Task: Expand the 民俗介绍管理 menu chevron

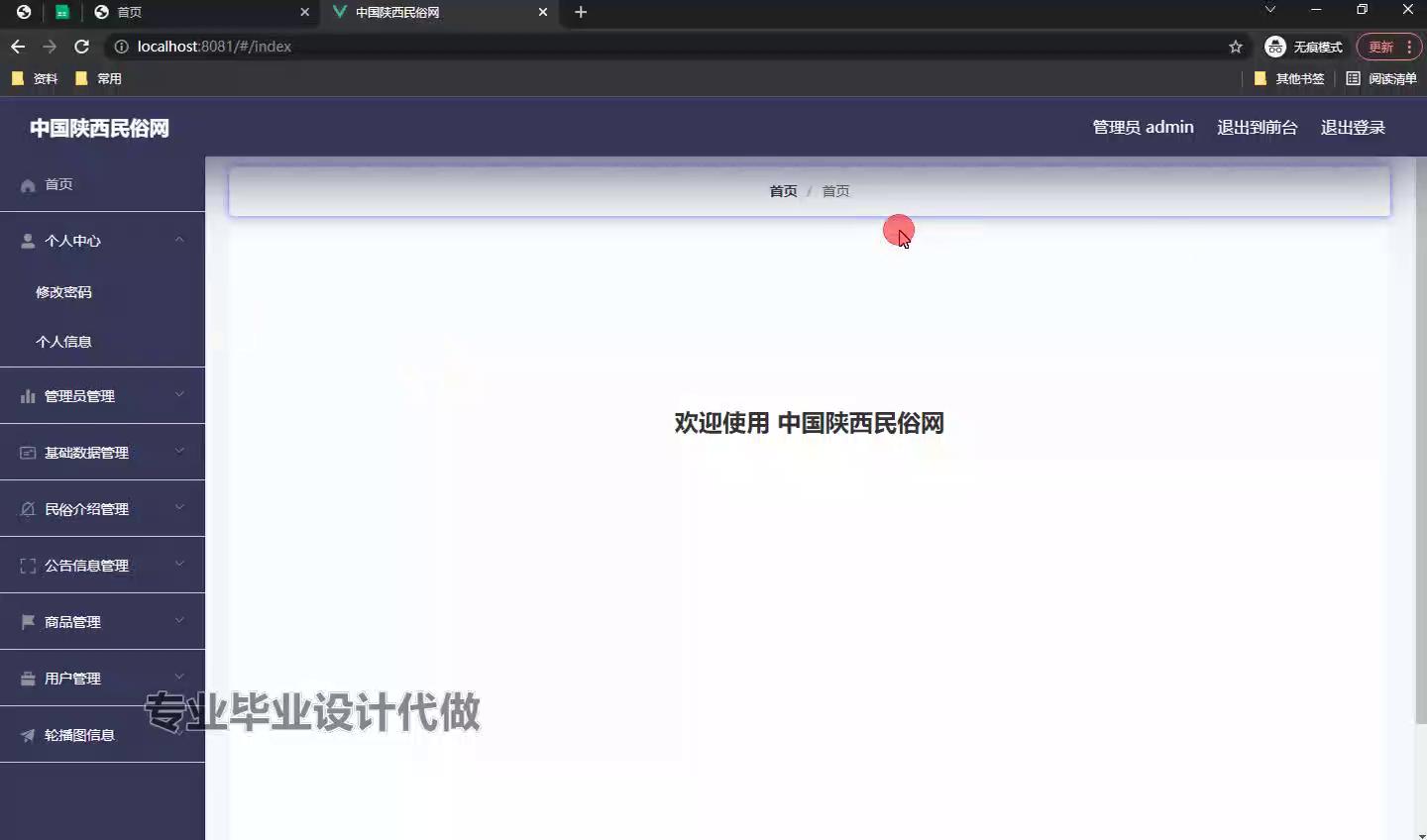Action: pyautogui.click(x=179, y=508)
